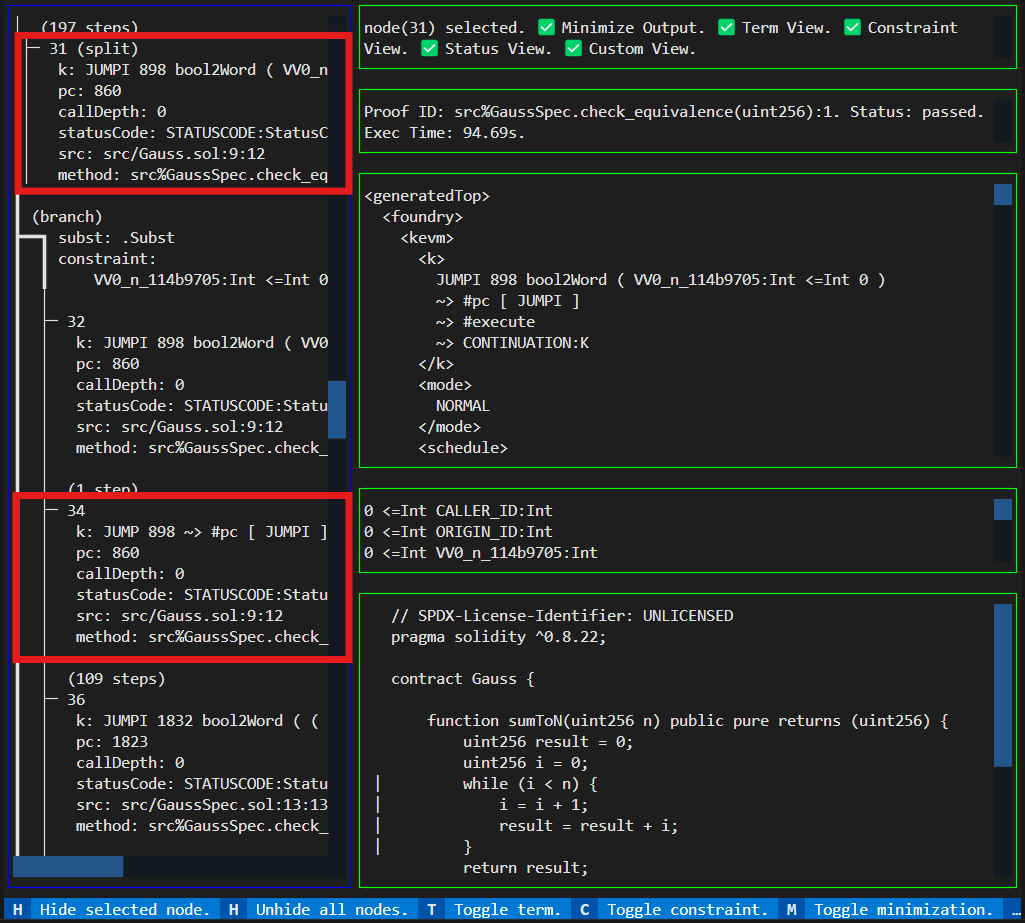Select node 31 (split) in the tree
The image size is (1025, 923).
(x=93, y=48)
